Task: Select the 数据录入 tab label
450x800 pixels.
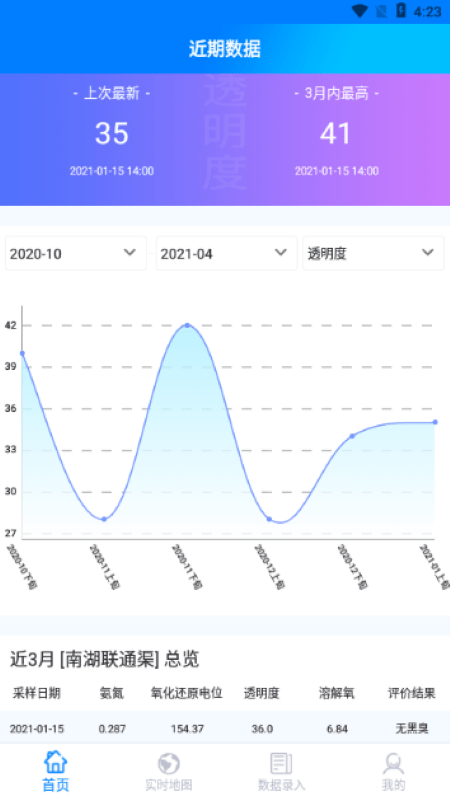Action: coord(281,785)
